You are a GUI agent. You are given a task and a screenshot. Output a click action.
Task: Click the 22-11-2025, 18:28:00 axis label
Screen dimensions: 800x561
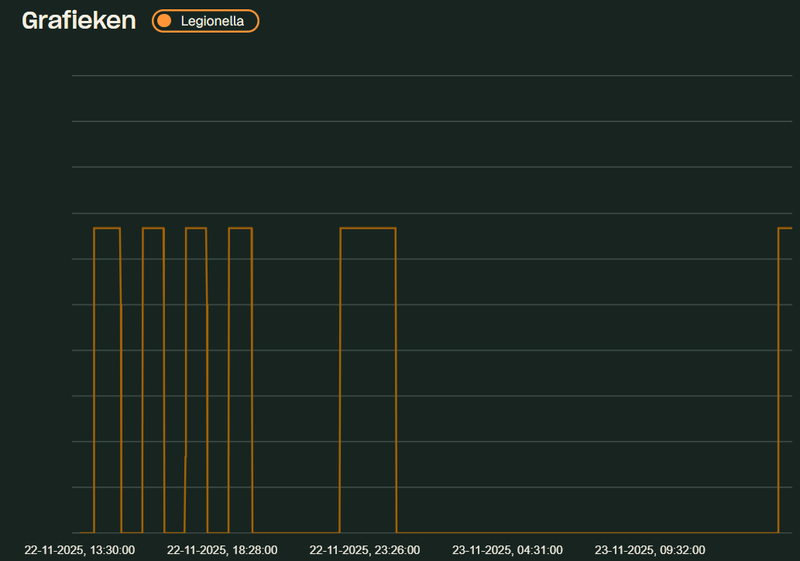(x=222, y=550)
